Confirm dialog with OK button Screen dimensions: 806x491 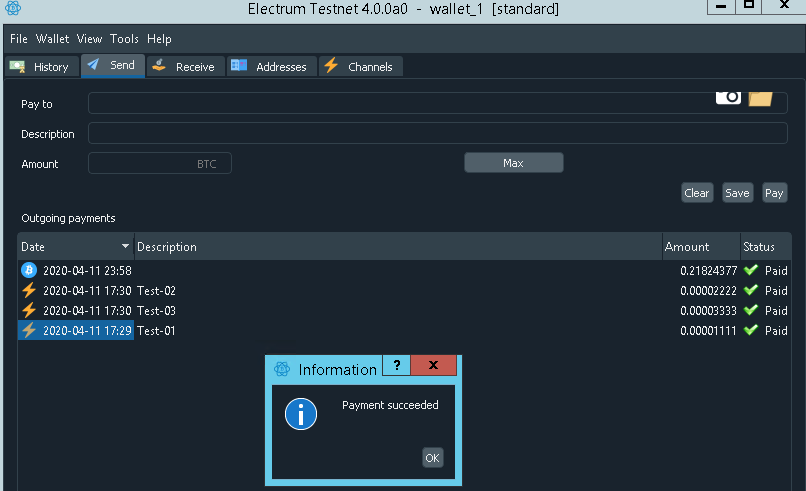pyautogui.click(x=432, y=458)
